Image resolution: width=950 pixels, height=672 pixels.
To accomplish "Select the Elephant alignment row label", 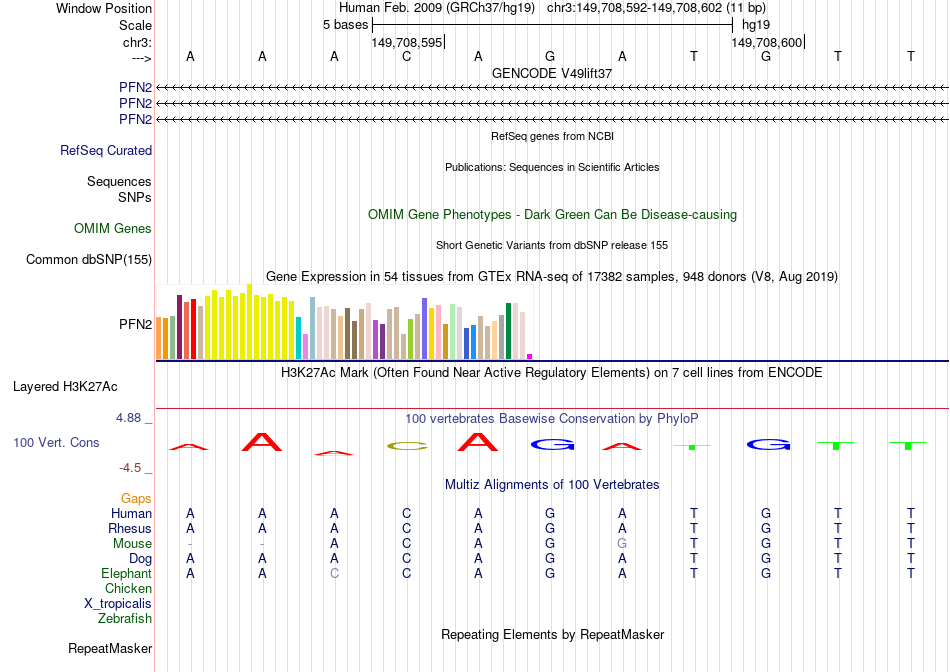I will (x=127, y=573).
